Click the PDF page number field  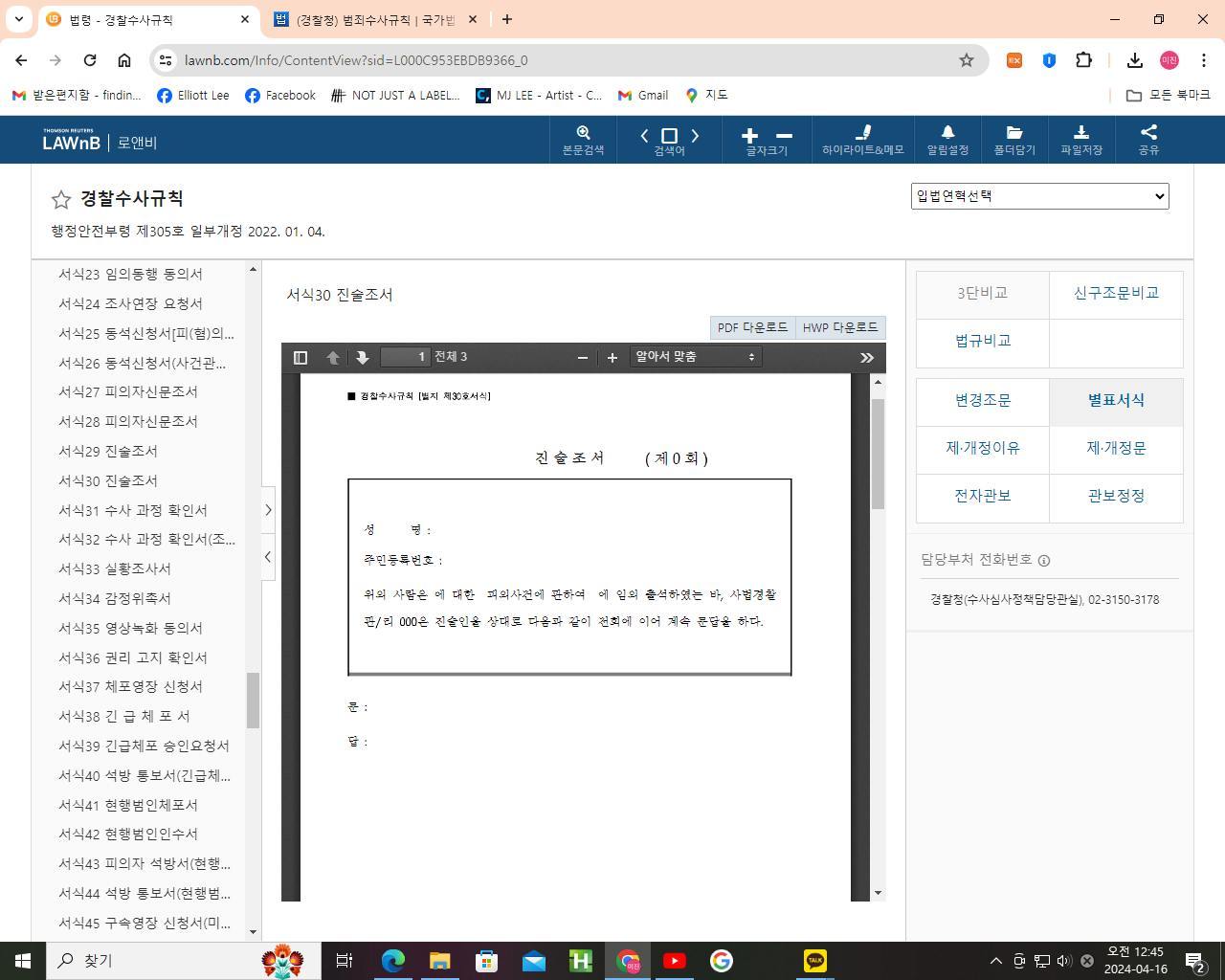click(405, 357)
